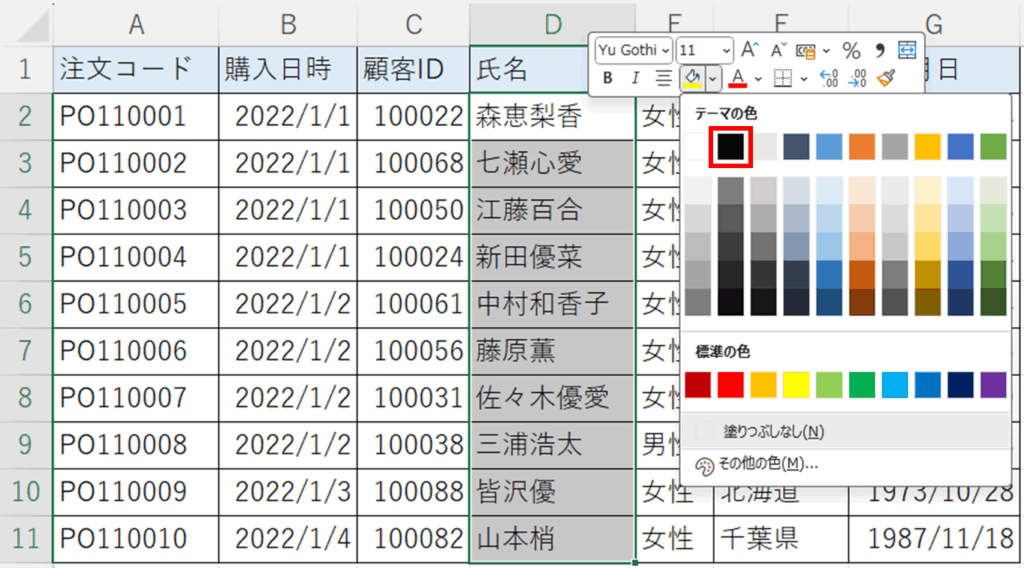Click the merge and center icon
Screen dimensions: 1024x568
coord(907,50)
